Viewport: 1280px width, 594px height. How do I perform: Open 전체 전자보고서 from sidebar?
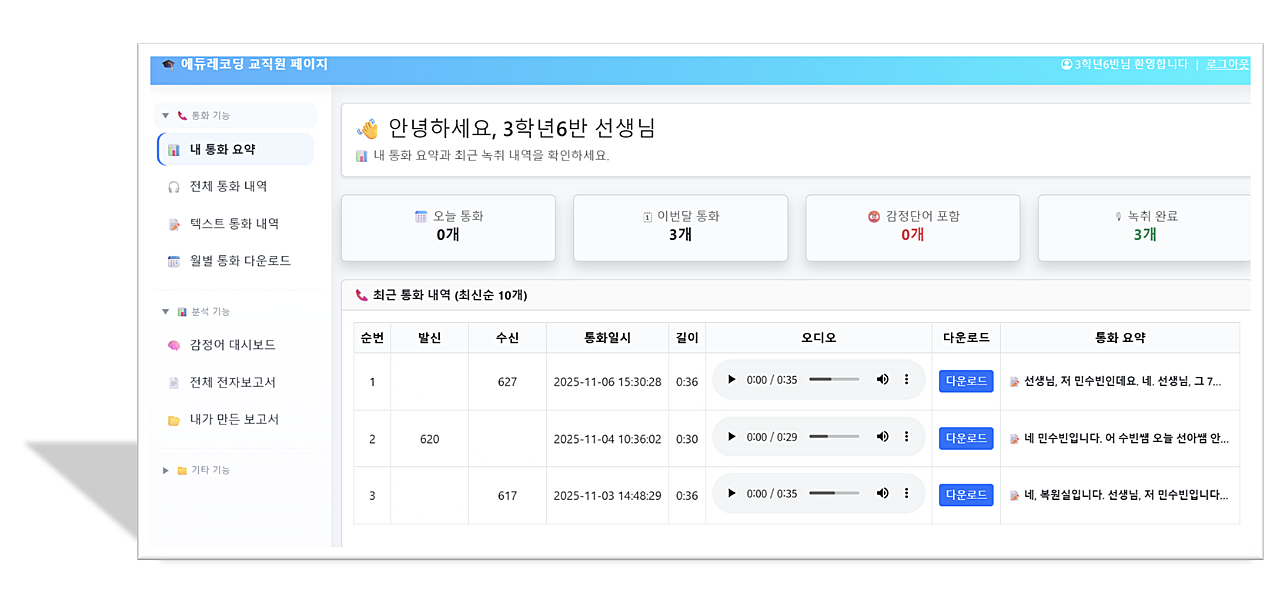pos(232,382)
